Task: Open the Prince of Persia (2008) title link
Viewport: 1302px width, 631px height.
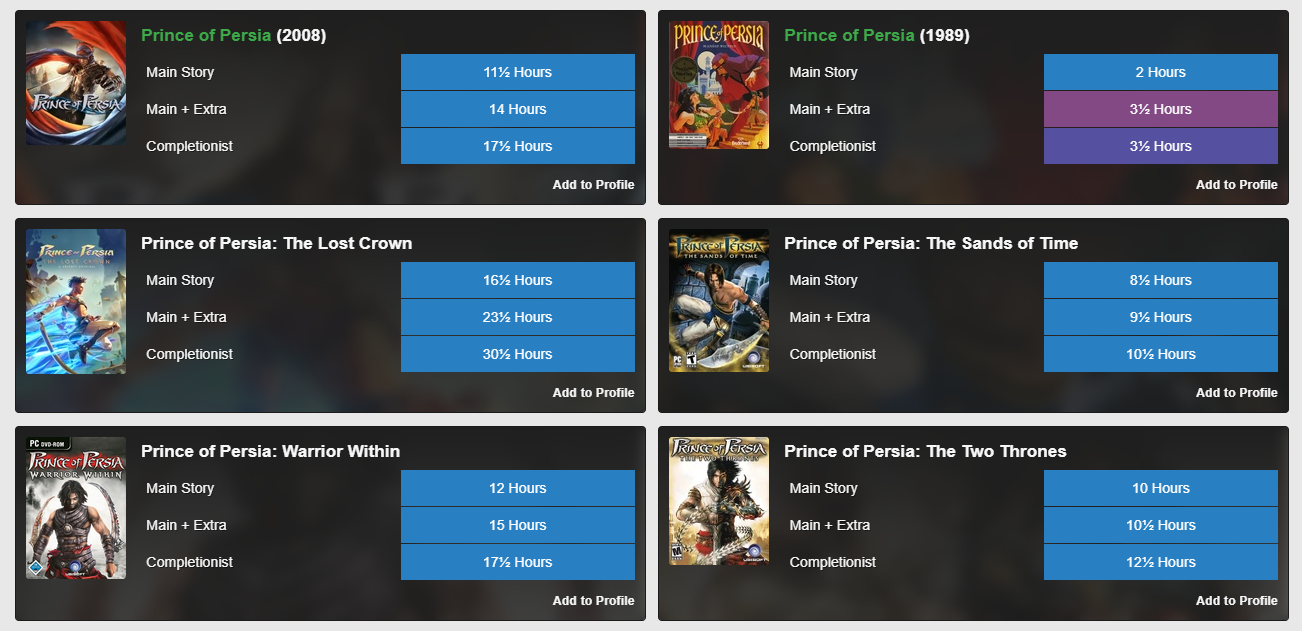Action: [x=206, y=35]
